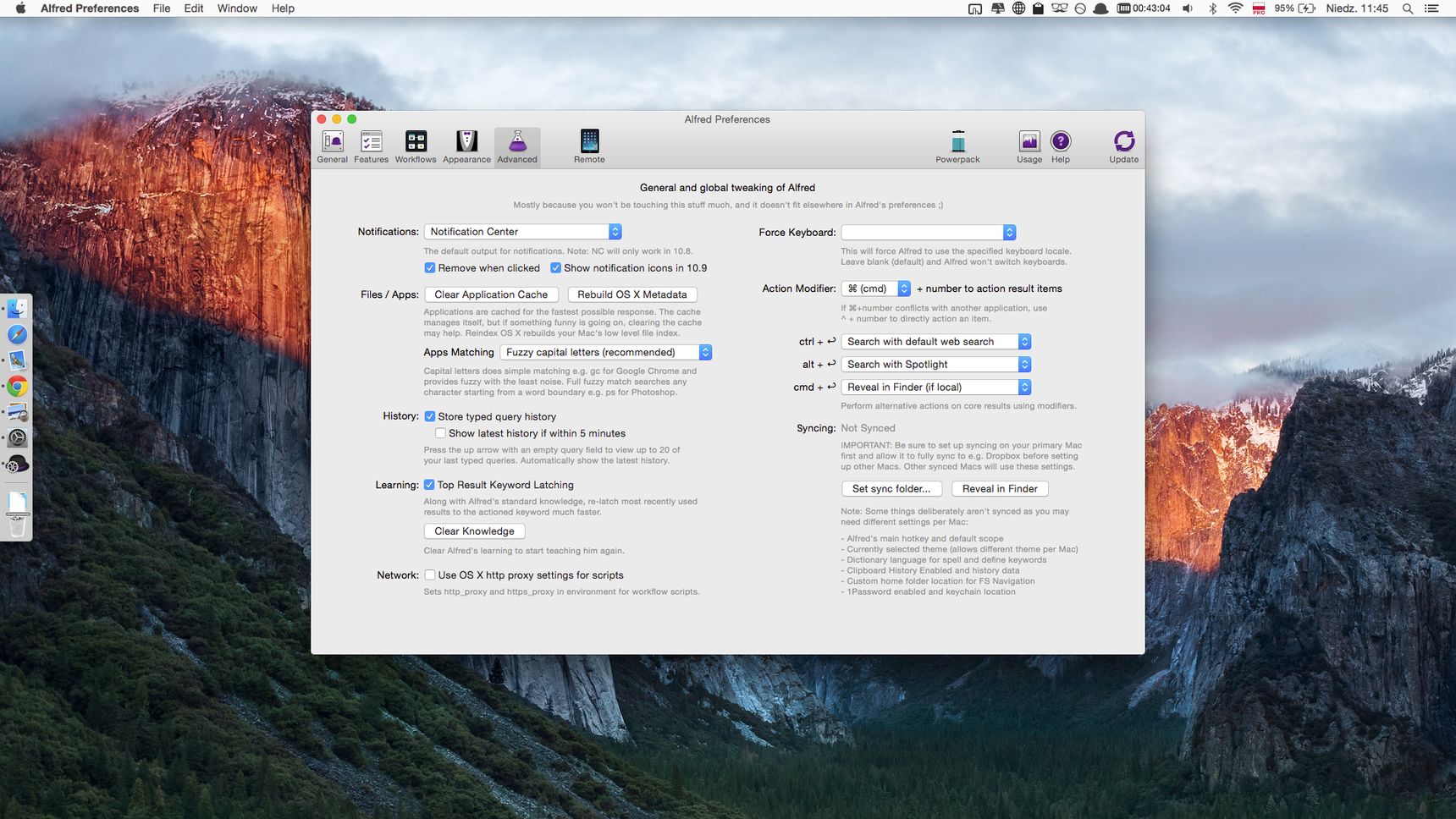Open the Apps Matching dropdown

(x=606, y=353)
